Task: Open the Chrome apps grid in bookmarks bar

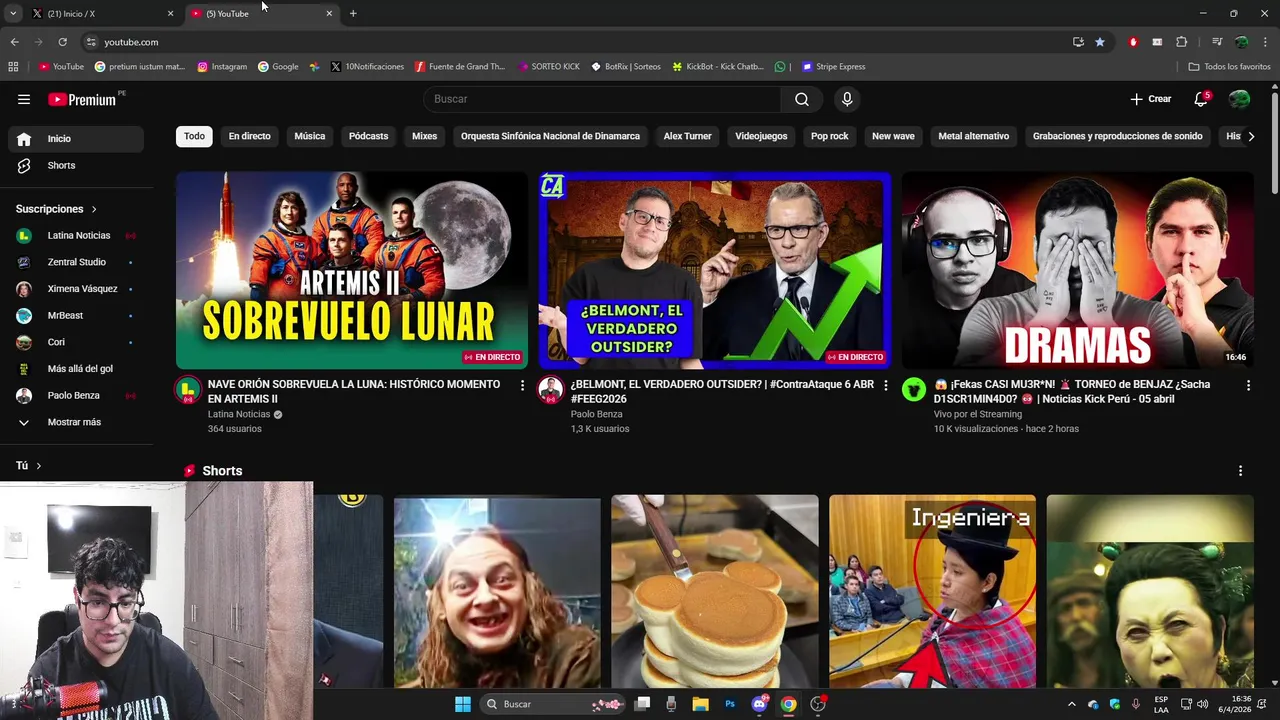Action: pos(13,67)
